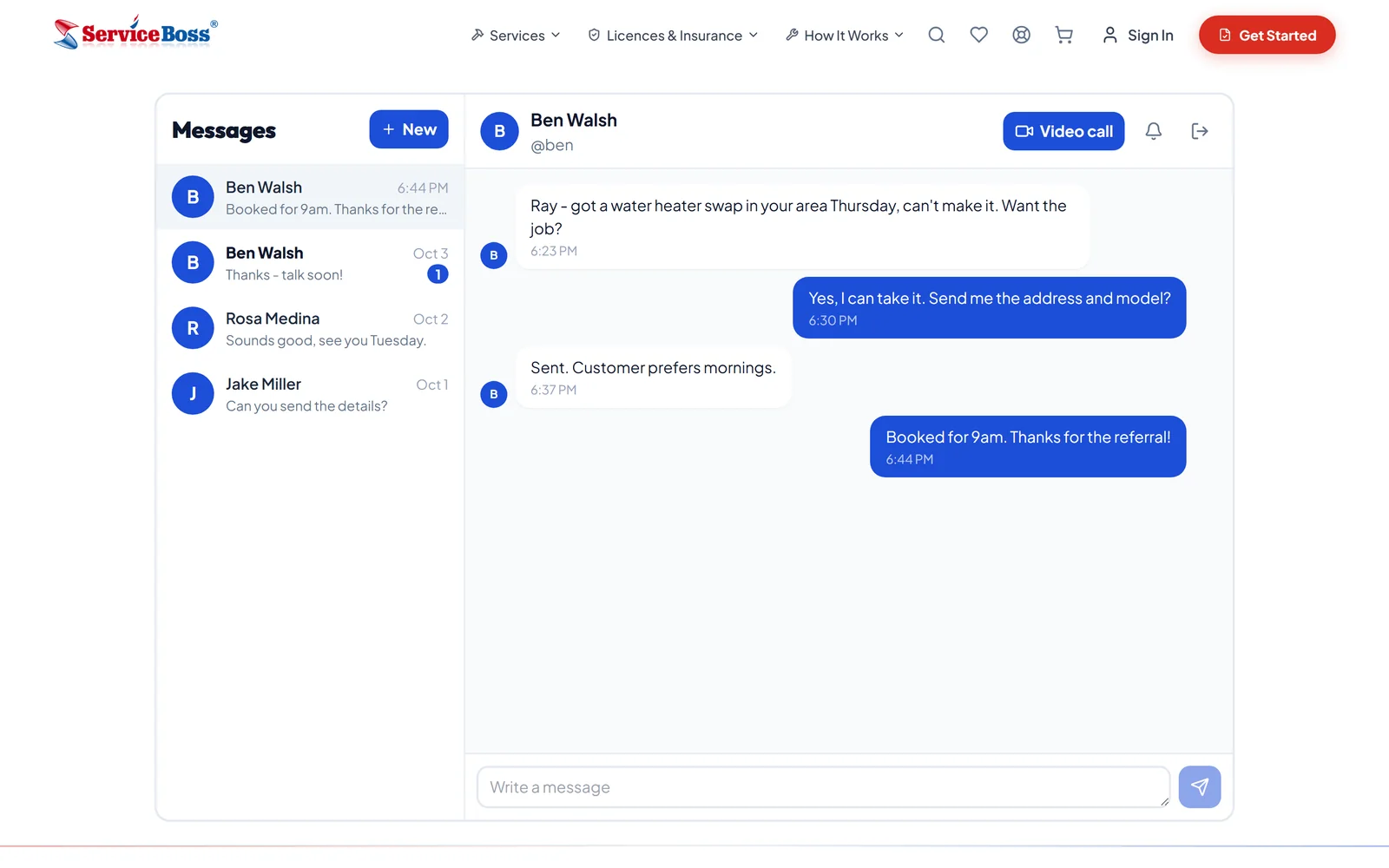Click the ServiceBoss logo
This screenshot has height=868, width=1389.
tap(135, 33)
